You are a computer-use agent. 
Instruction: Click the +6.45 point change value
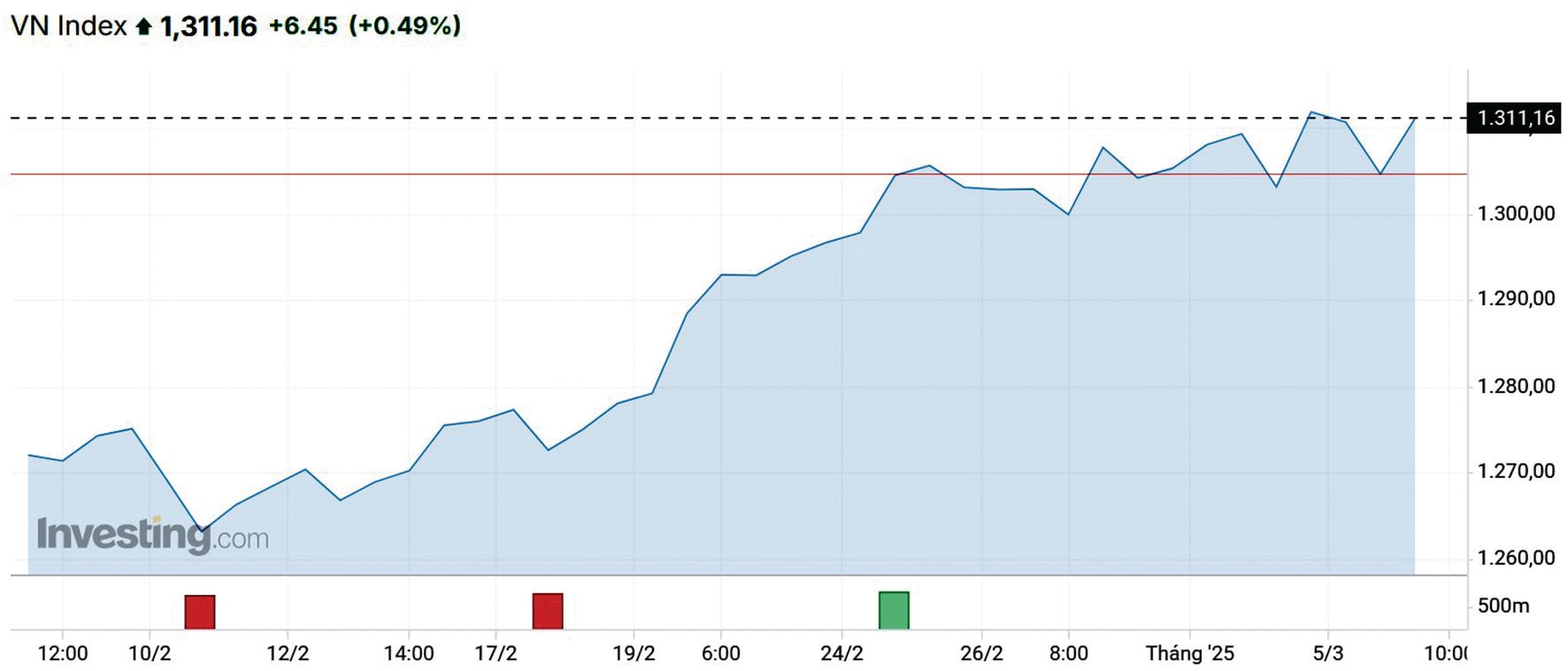coord(304,26)
